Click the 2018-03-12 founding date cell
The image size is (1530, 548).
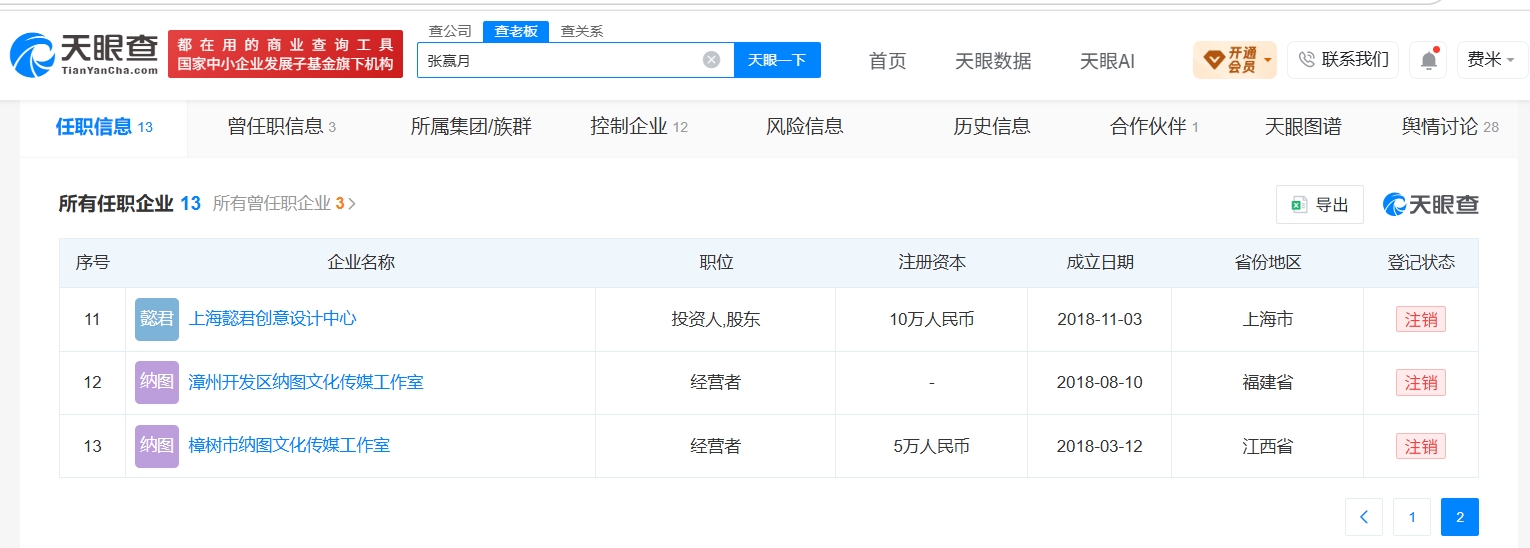pos(1099,446)
